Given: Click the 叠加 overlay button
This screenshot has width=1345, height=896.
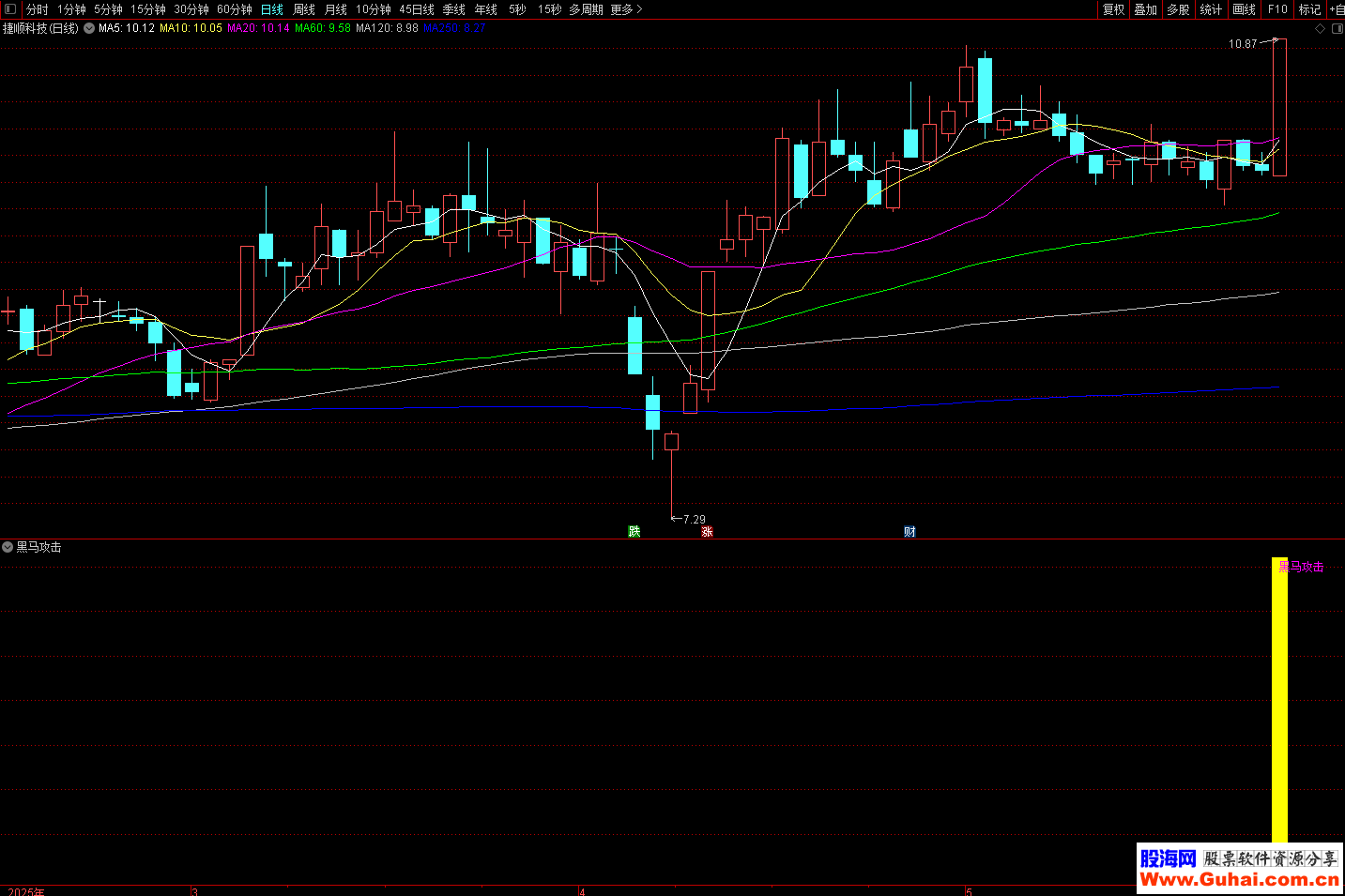Looking at the screenshot, I should (x=1146, y=9).
